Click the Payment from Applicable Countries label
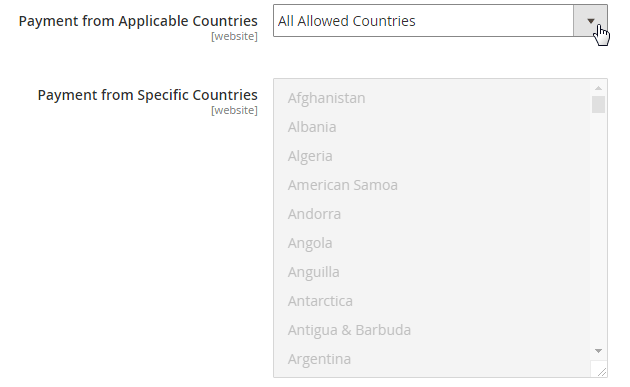This screenshot has height=387, width=630. [x=138, y=21]
